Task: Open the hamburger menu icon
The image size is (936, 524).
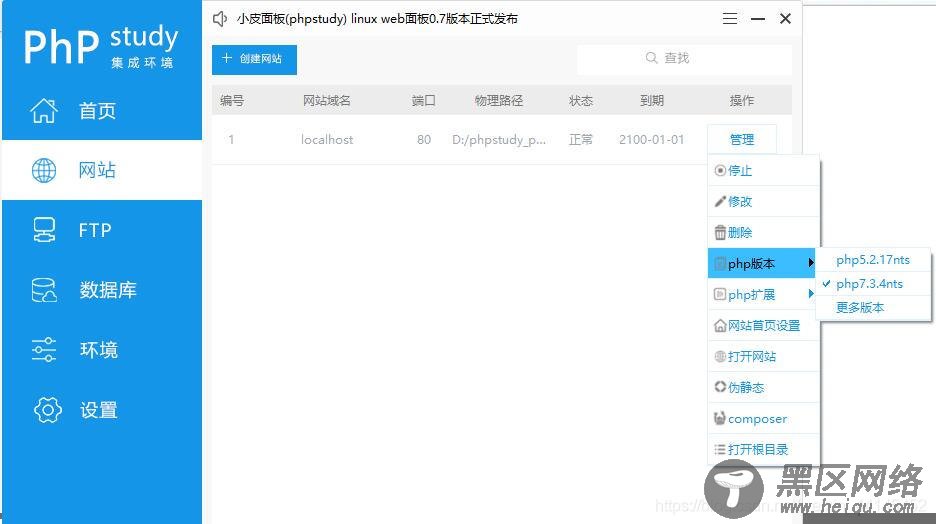Action: click(x=729, y=19)
